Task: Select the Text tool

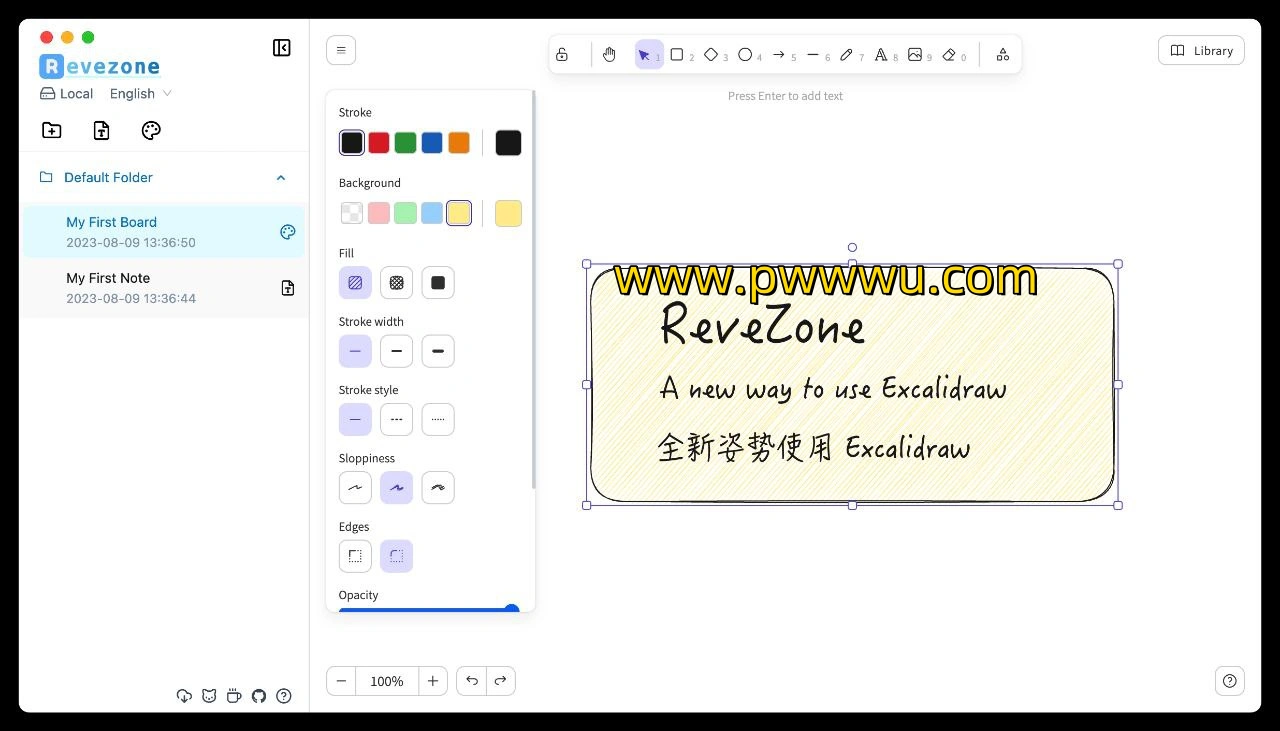Action: (x=886, y=55)
